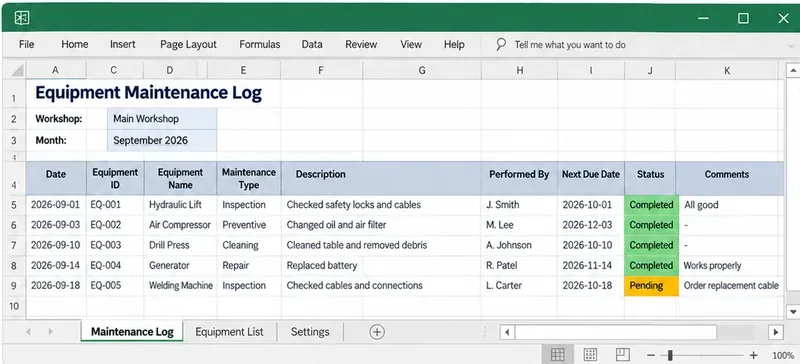Image resolution: width=800 pixels, height=364 pixels.
Task: Select the 'Works properly' comment cell
Action: point(731,265)
